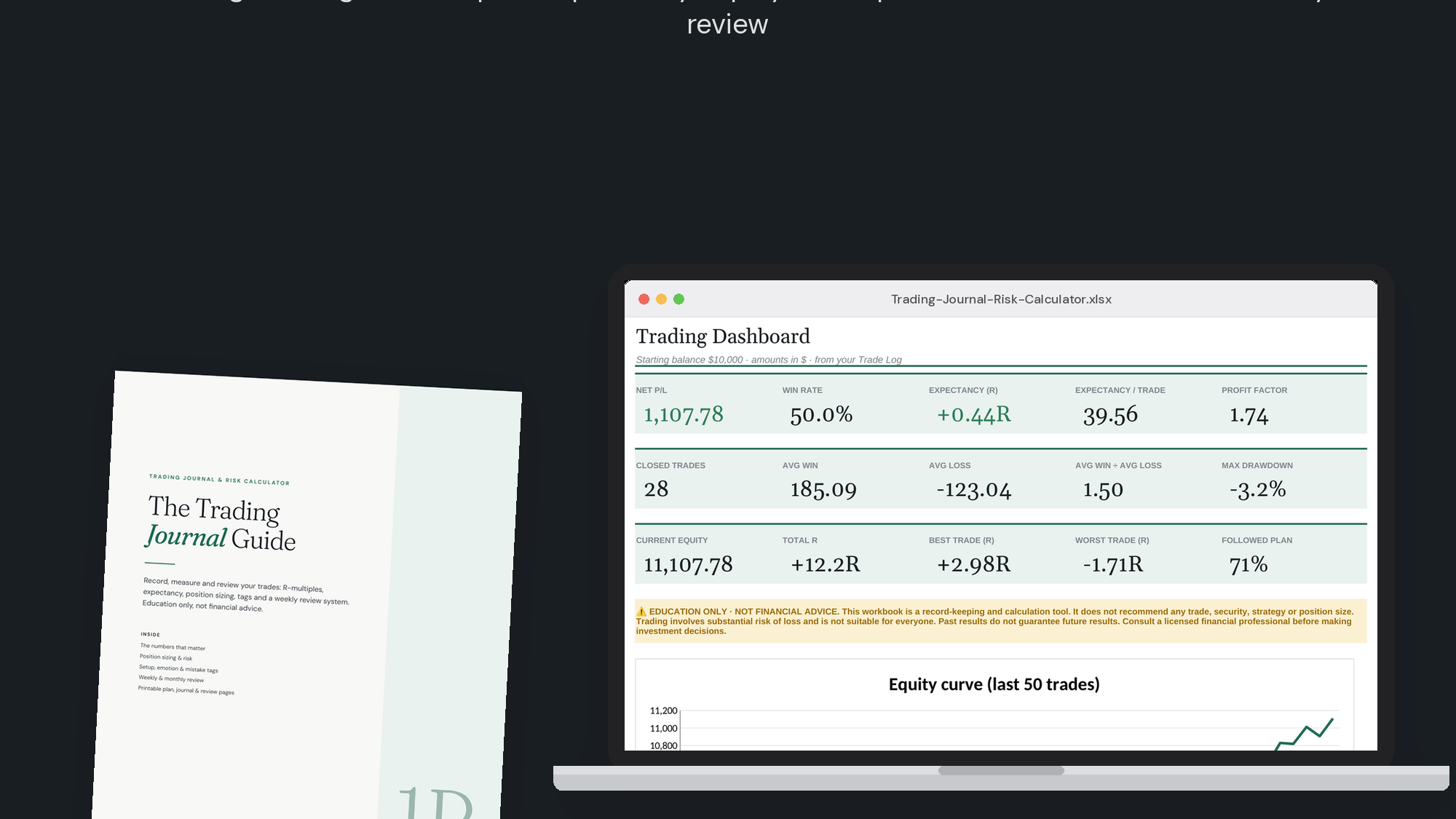Click the starting balance subtitle text
Image resolution: width=1456 pixels, height=819 pixels.
click(769, 360)
